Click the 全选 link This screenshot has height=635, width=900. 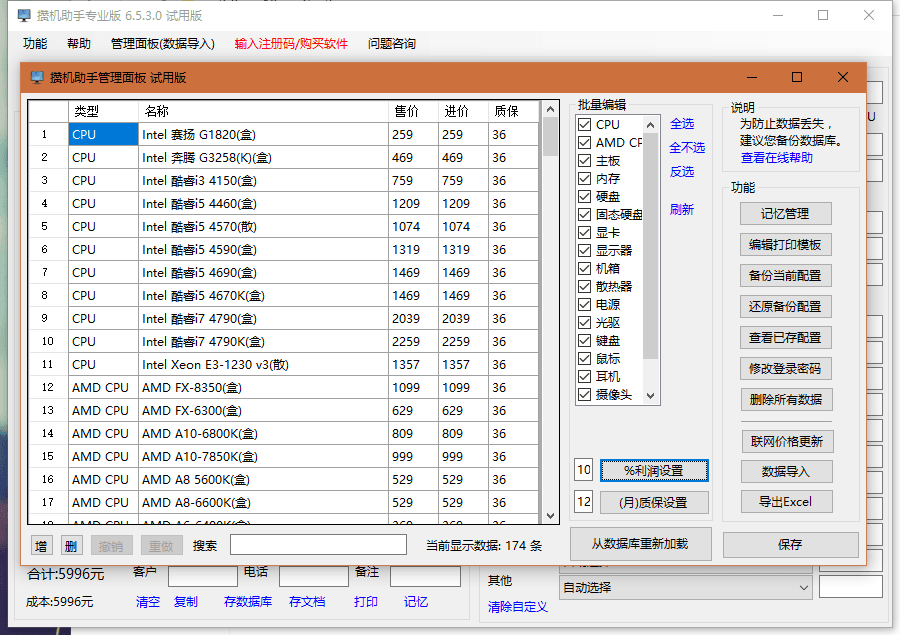(x=682, y=123)
